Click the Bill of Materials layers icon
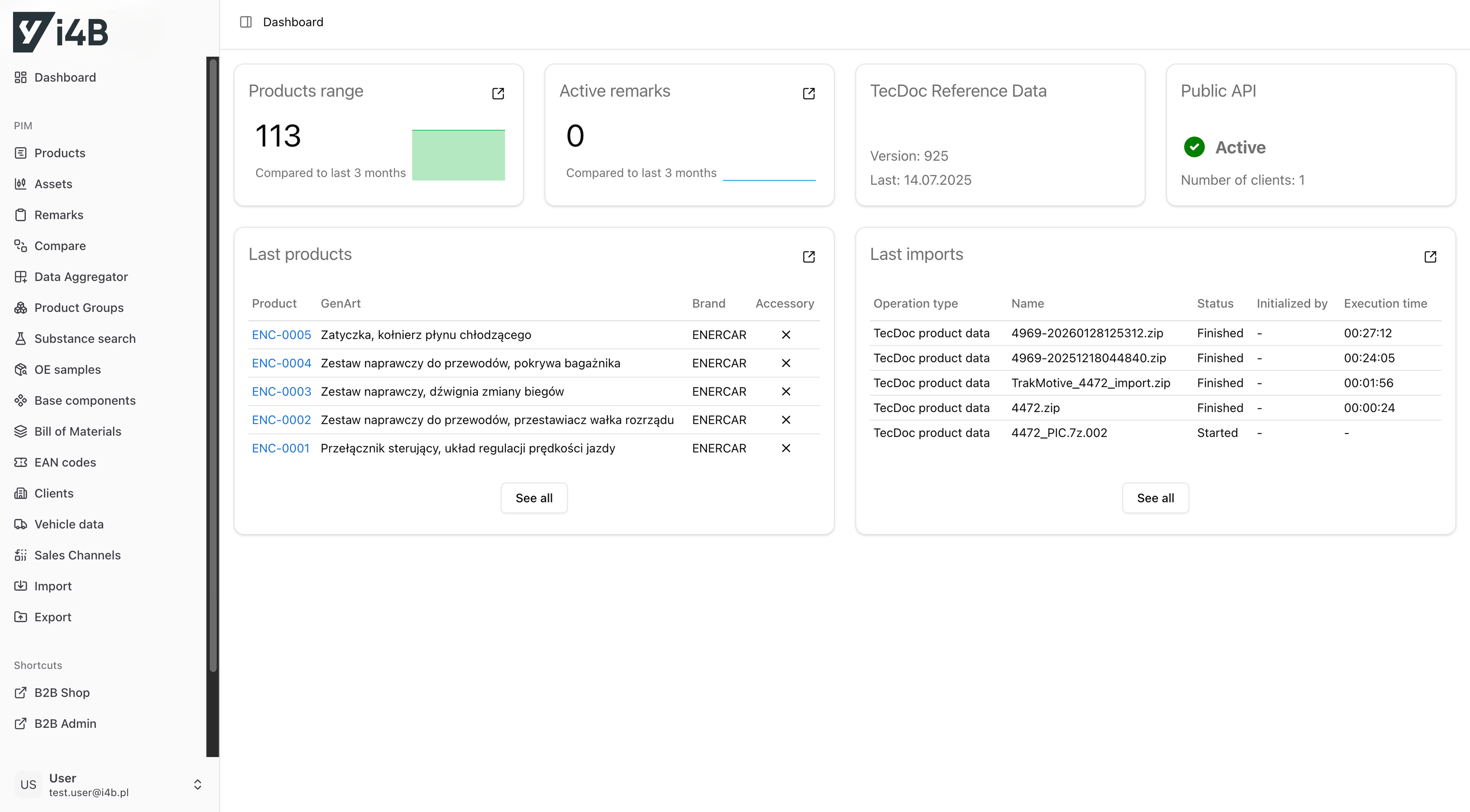Screen dimensions: 1470x812 pos(21,431)
